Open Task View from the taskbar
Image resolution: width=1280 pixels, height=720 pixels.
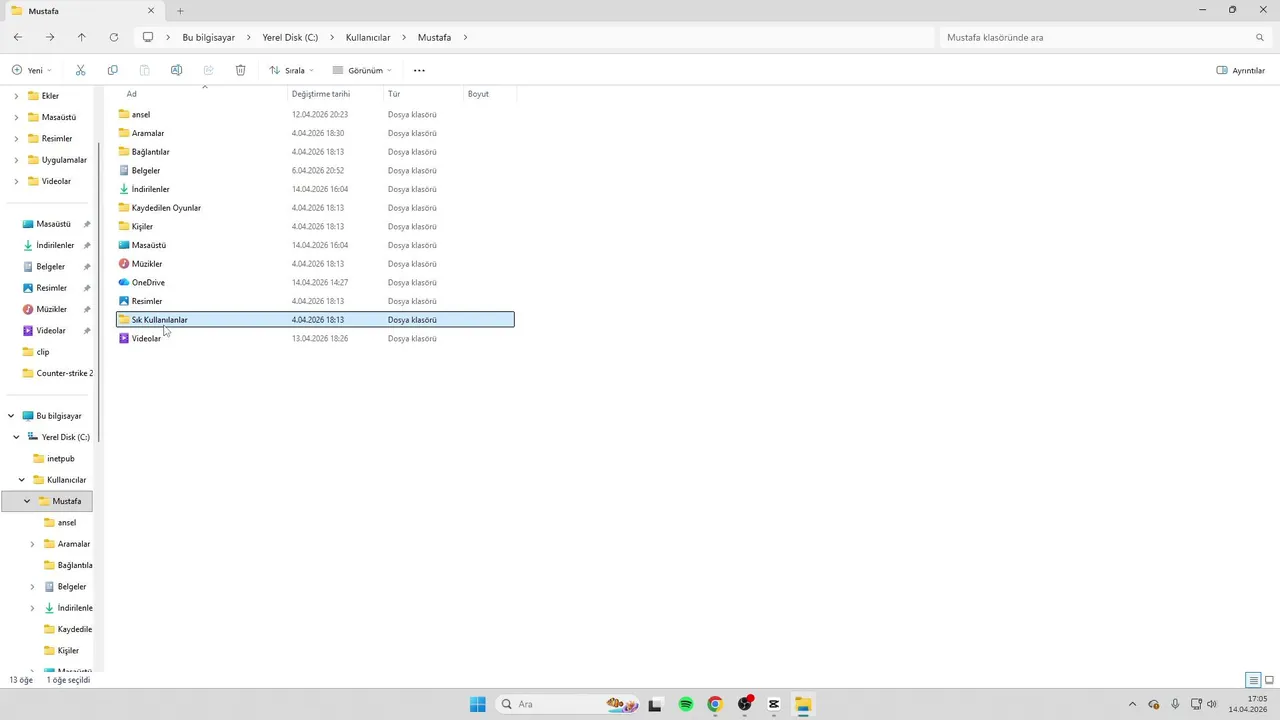(655, 704)
